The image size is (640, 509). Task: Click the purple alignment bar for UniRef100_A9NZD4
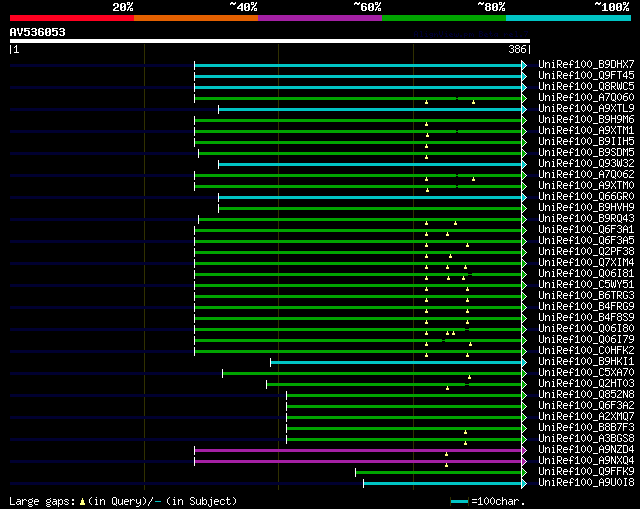click(x=358, y=451)
